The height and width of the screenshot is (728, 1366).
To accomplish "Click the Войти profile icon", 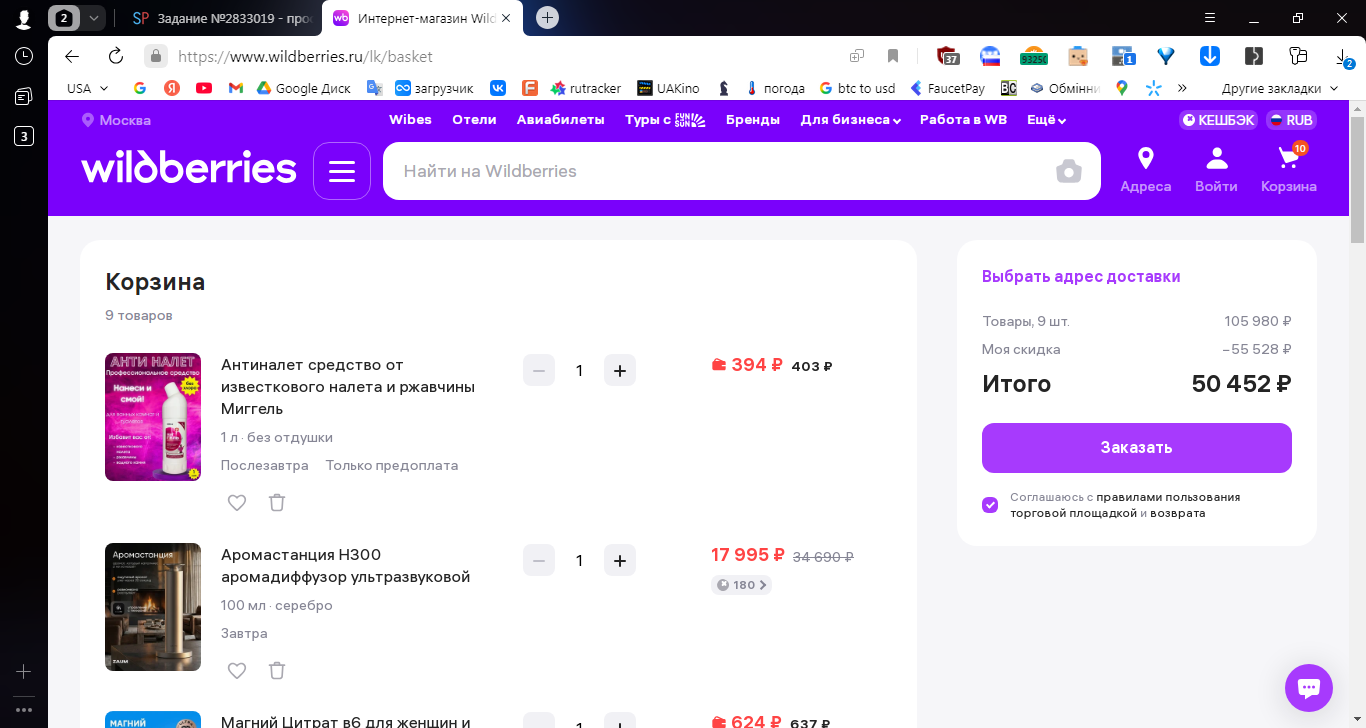I will (1216, 170).
